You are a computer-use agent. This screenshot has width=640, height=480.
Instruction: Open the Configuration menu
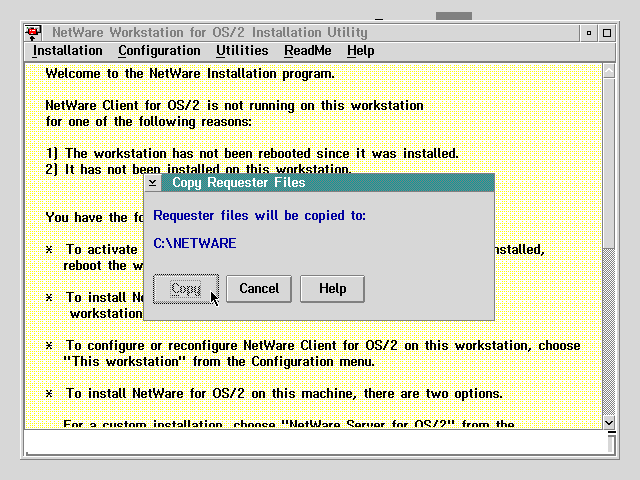159,51
